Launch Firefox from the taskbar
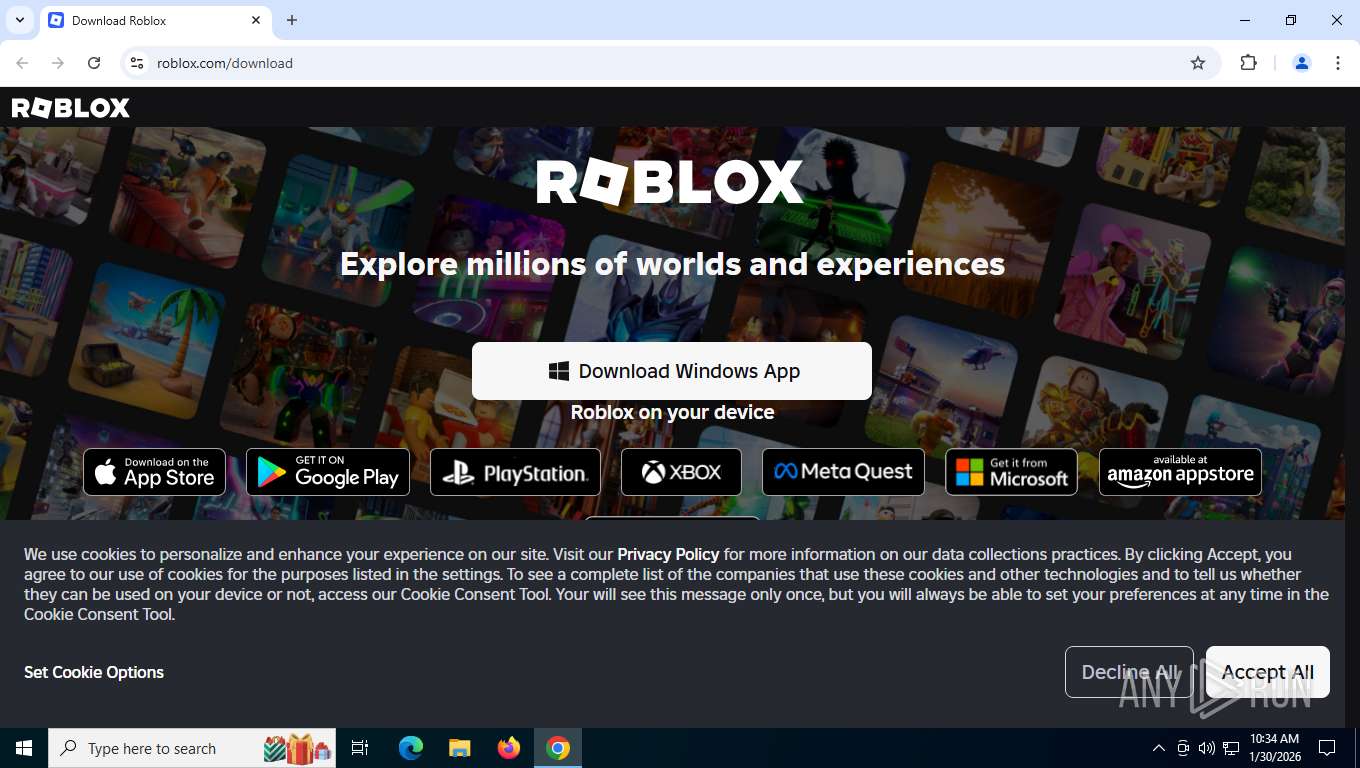The height and width of the screenshot is (768, 1360). click(x=509, y=748)
